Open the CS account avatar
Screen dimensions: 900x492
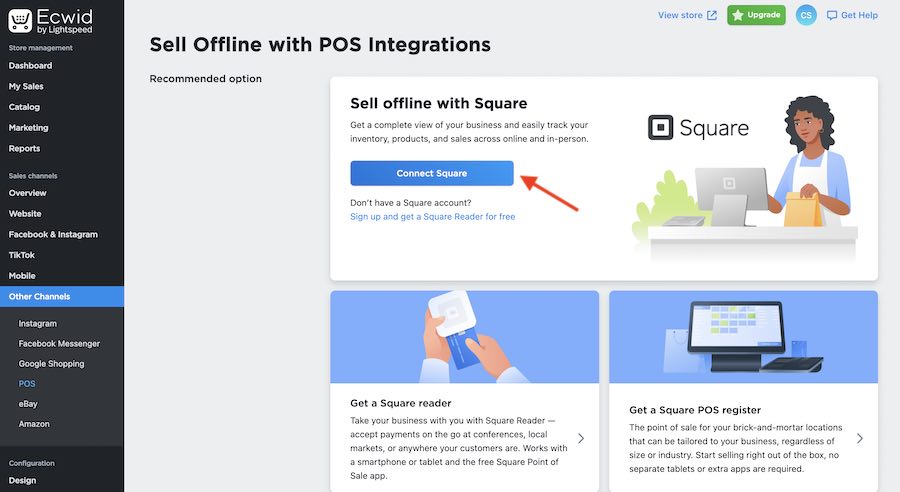coord(806,15)
